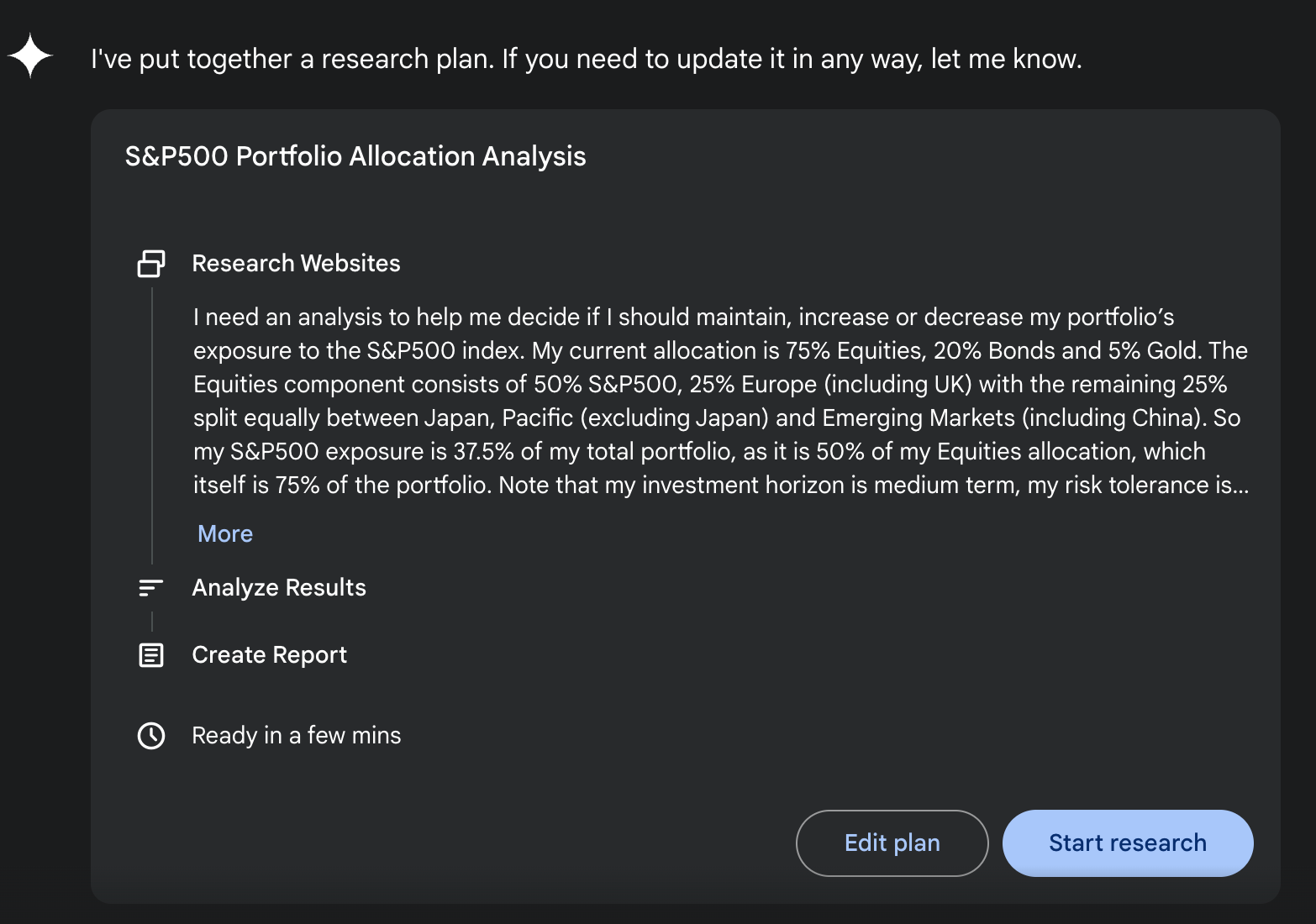Click the S&P500 Portfolio Allocation Analysis title
Screen dimensions: 1316x924
point(355,156)
